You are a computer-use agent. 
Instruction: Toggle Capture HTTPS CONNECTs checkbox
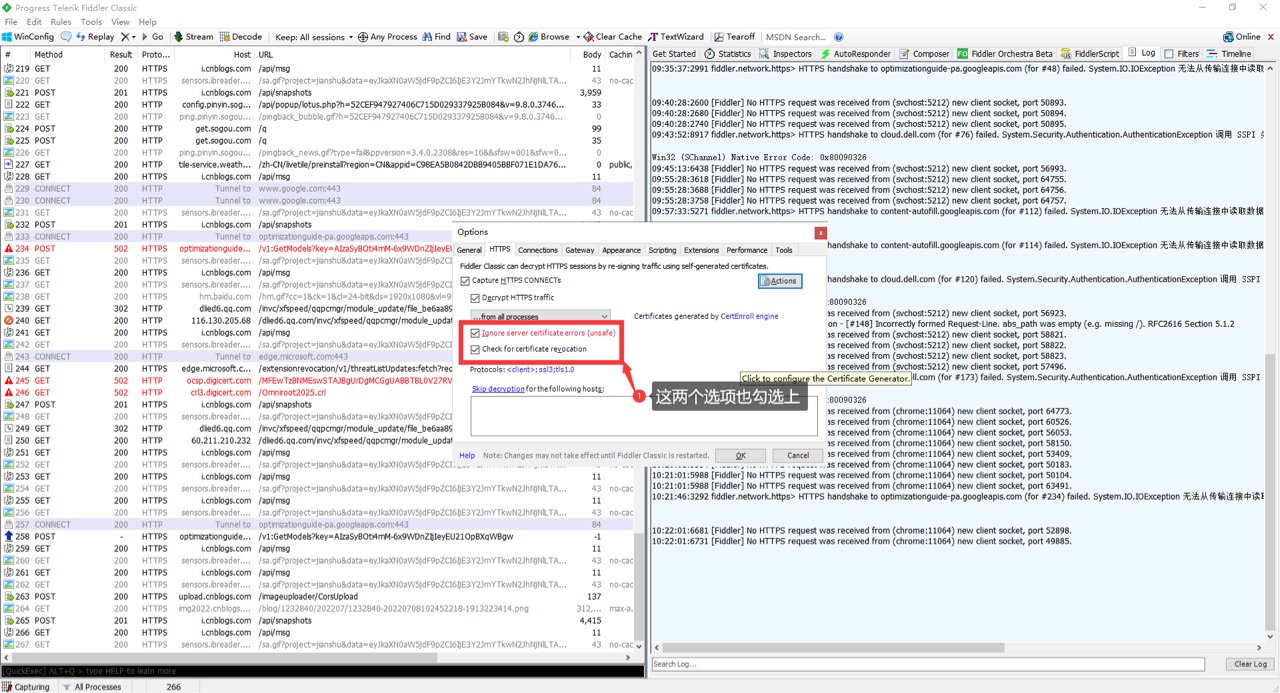pyautogui.click(x=465, y=281)
